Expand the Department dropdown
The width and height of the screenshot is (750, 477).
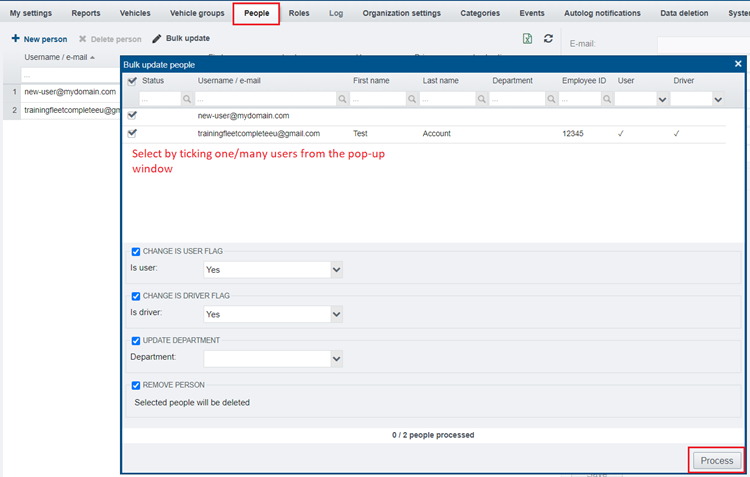pyautogui.click(x=336, y=359)
